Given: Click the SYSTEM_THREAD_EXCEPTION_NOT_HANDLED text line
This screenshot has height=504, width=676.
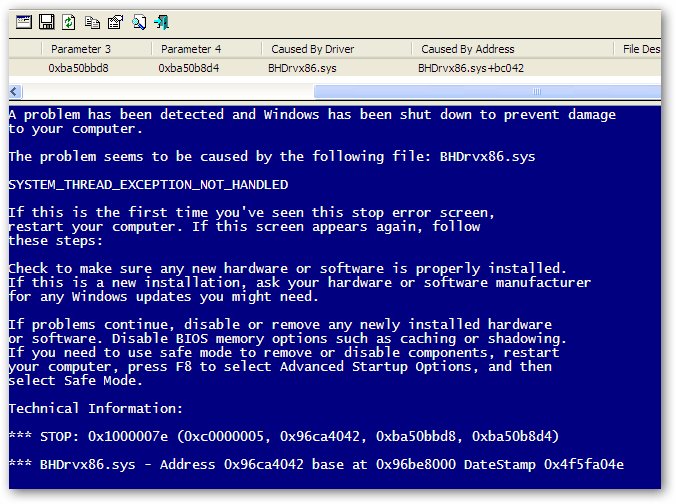Looking at the screenshot, I should 148,185.
